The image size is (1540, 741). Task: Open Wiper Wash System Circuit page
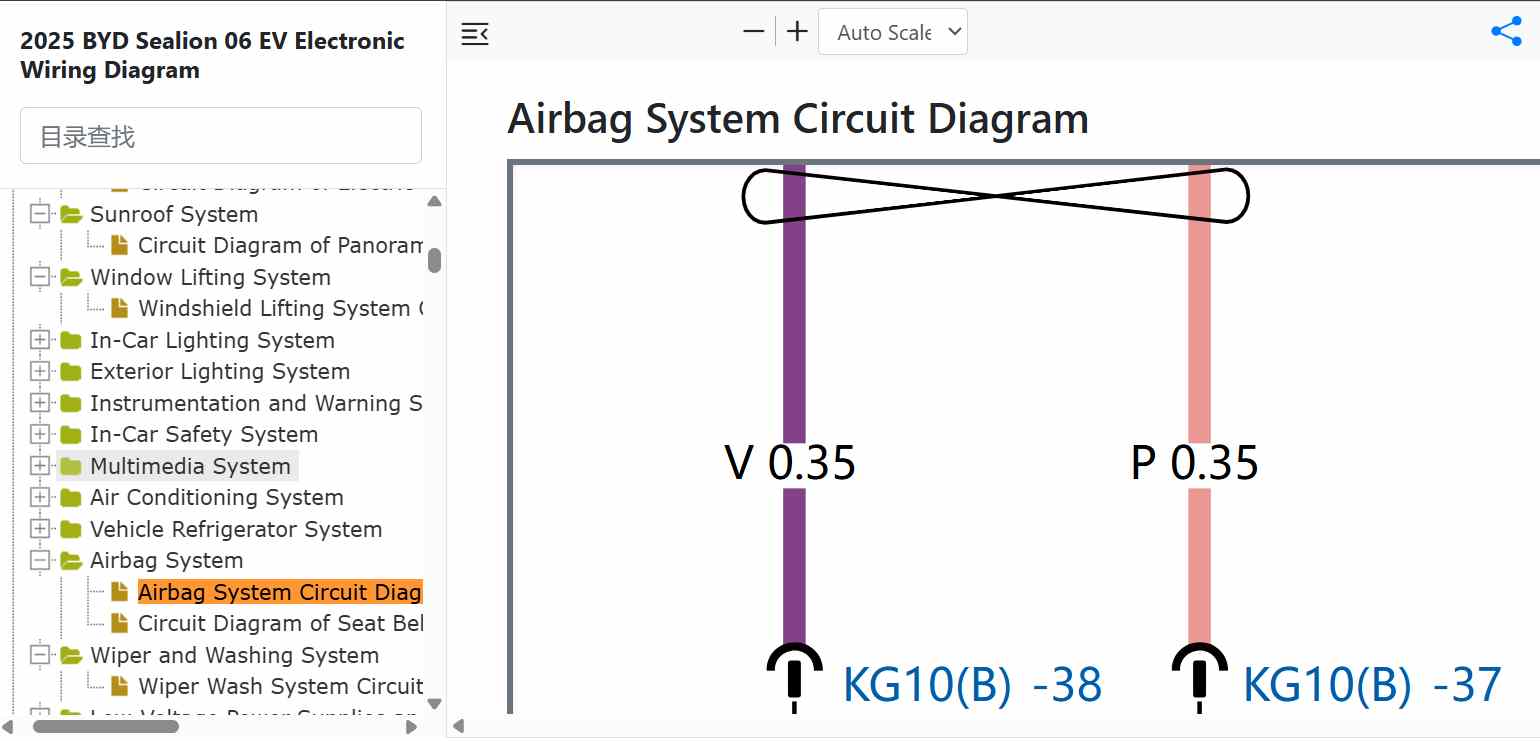[280, 687]
